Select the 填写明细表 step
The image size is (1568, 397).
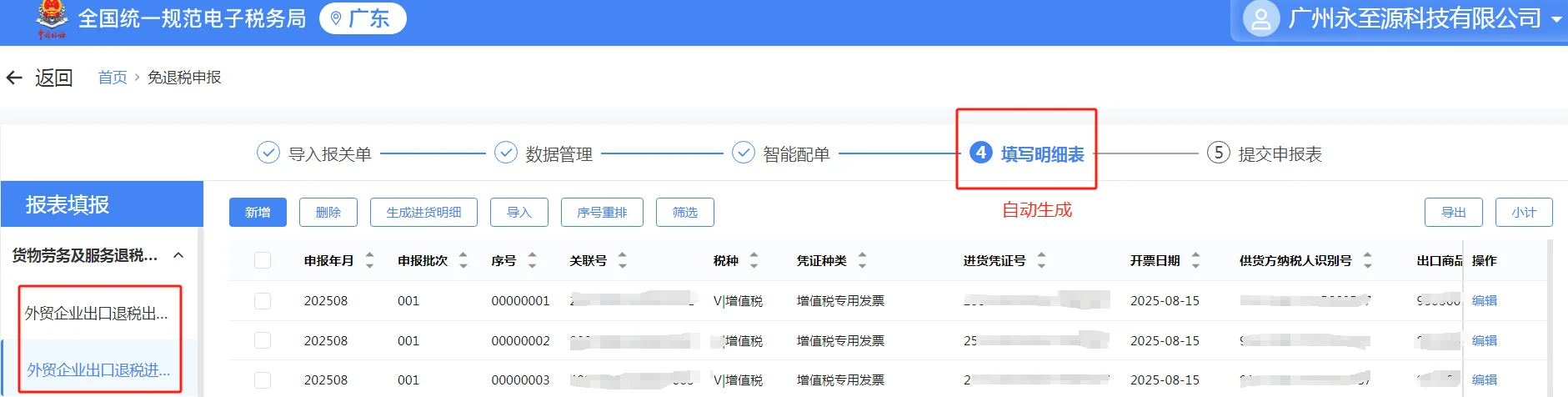pos(1042,154)
